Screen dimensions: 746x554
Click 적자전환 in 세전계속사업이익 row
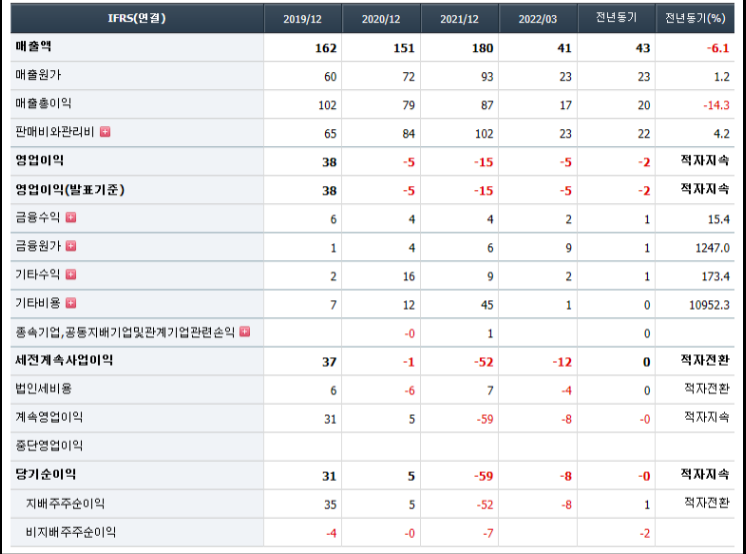click(705, 360)
